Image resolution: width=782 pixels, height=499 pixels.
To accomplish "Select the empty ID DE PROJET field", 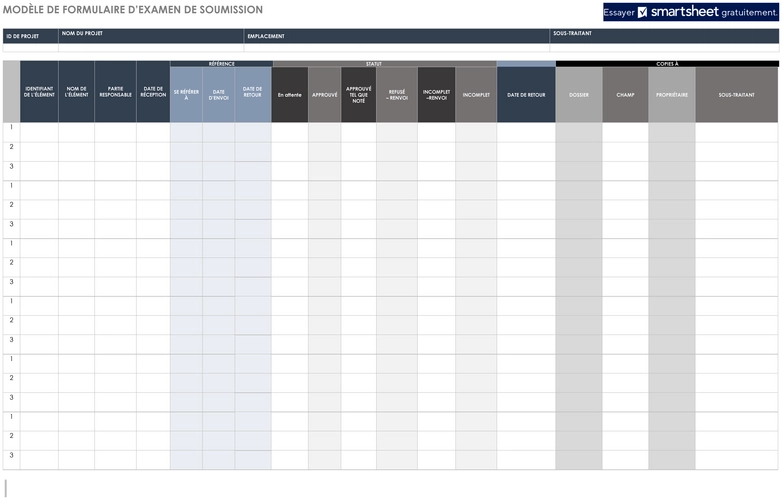I will point(30,48).
